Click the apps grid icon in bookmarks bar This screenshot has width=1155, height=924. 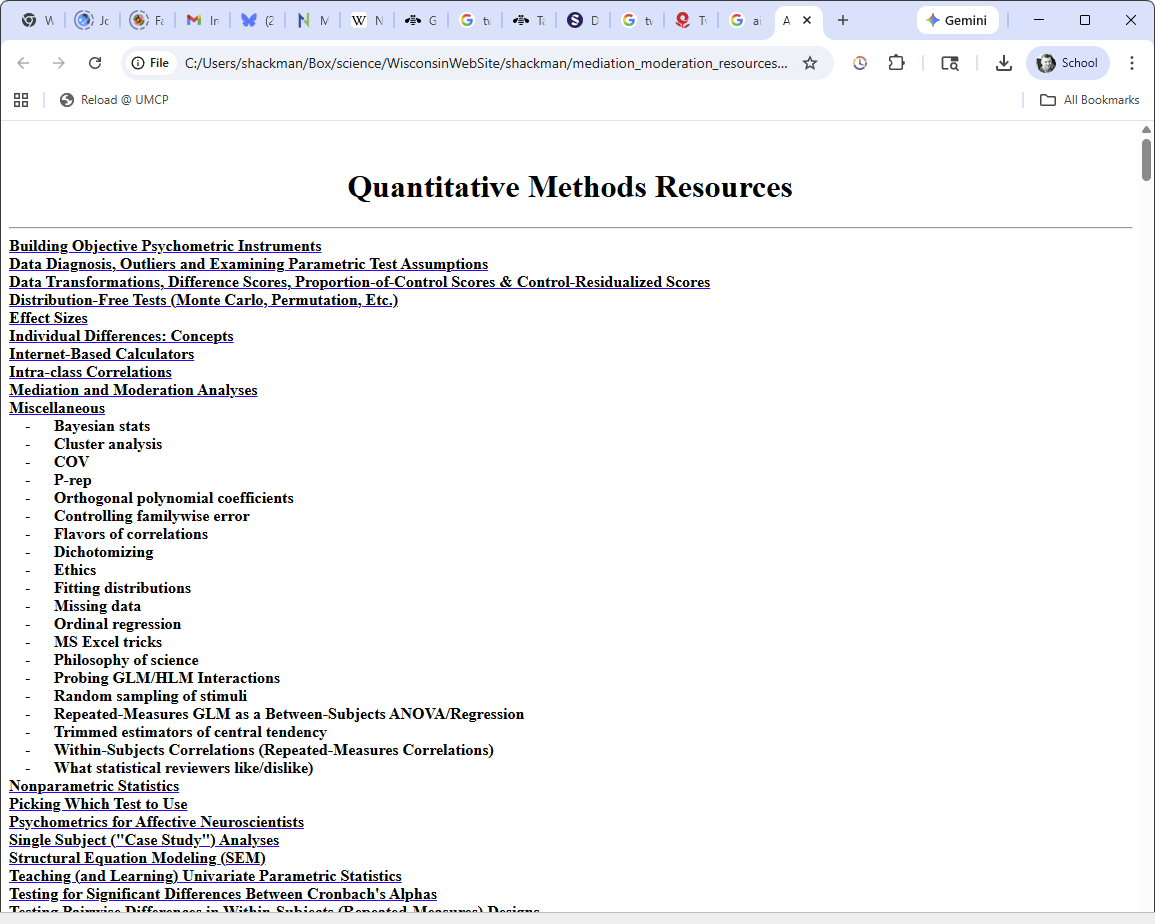point(21,100)
